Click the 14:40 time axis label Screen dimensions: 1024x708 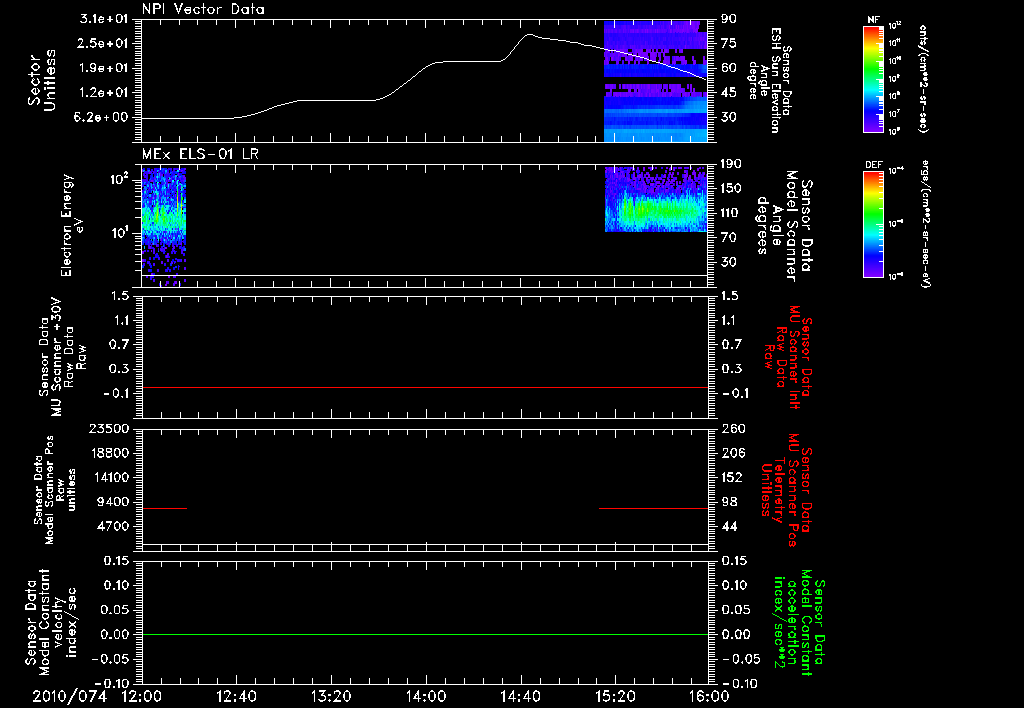click(x=520, y=696)
